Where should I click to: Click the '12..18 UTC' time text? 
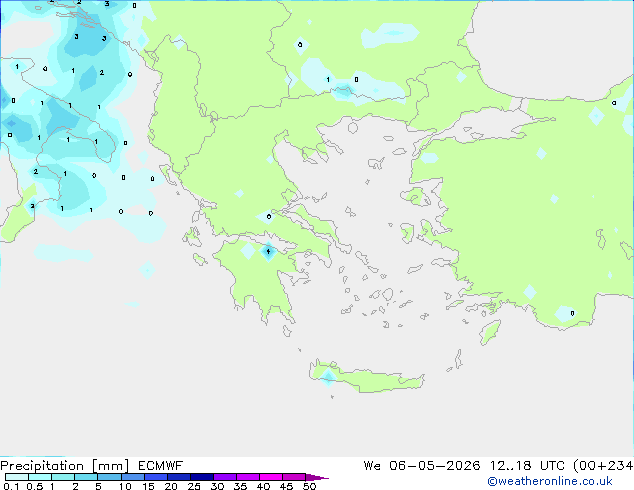pyautogui.click(x=527, y=466)
